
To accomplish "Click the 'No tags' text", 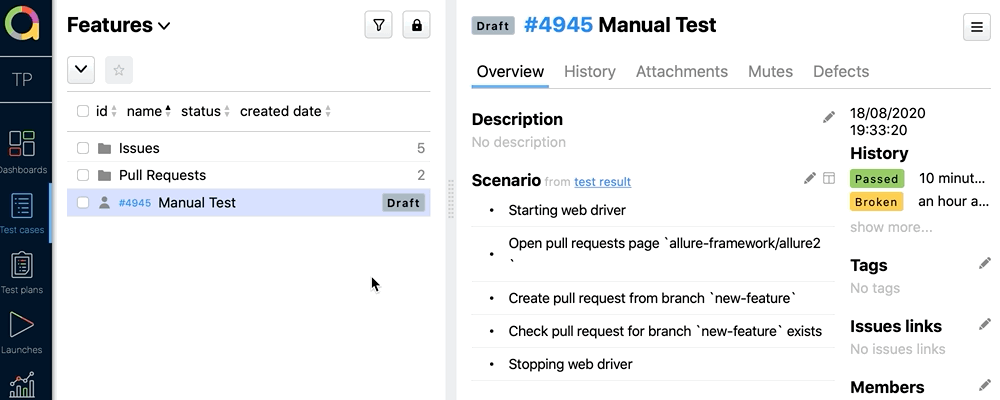I will coord(875,288).
